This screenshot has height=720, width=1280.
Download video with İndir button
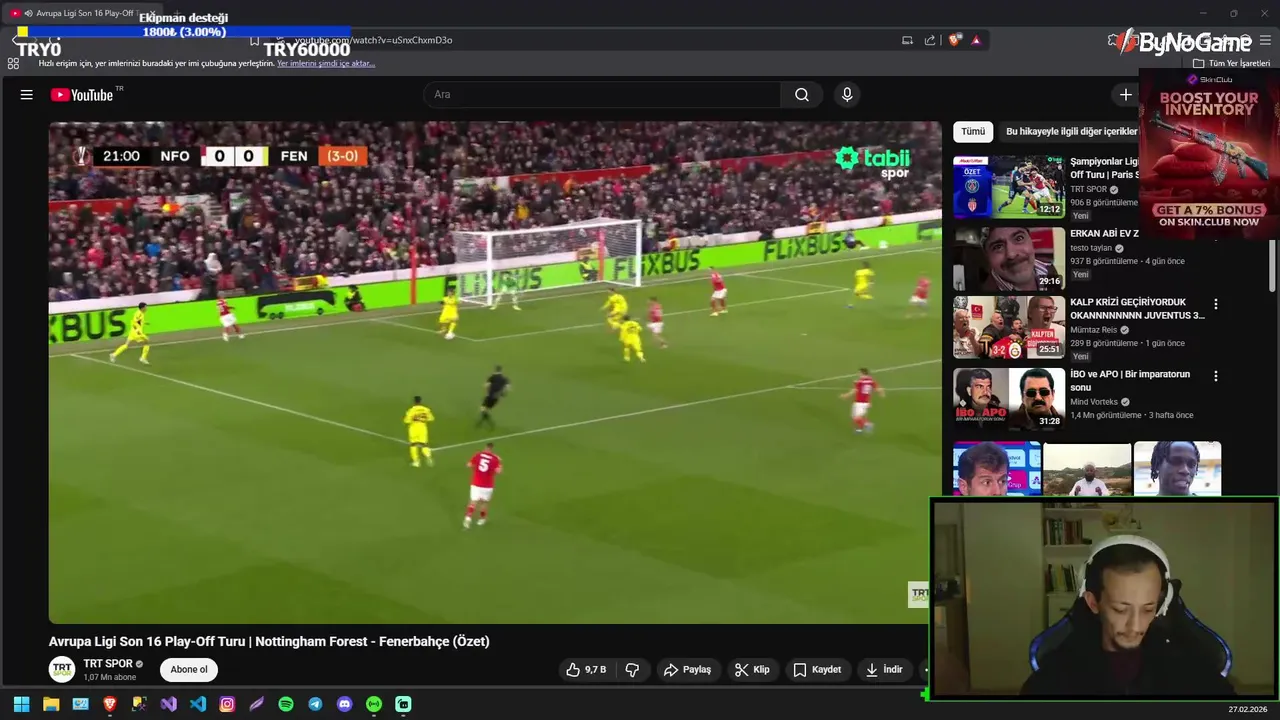pyautogui.click(x=884, y=670)
